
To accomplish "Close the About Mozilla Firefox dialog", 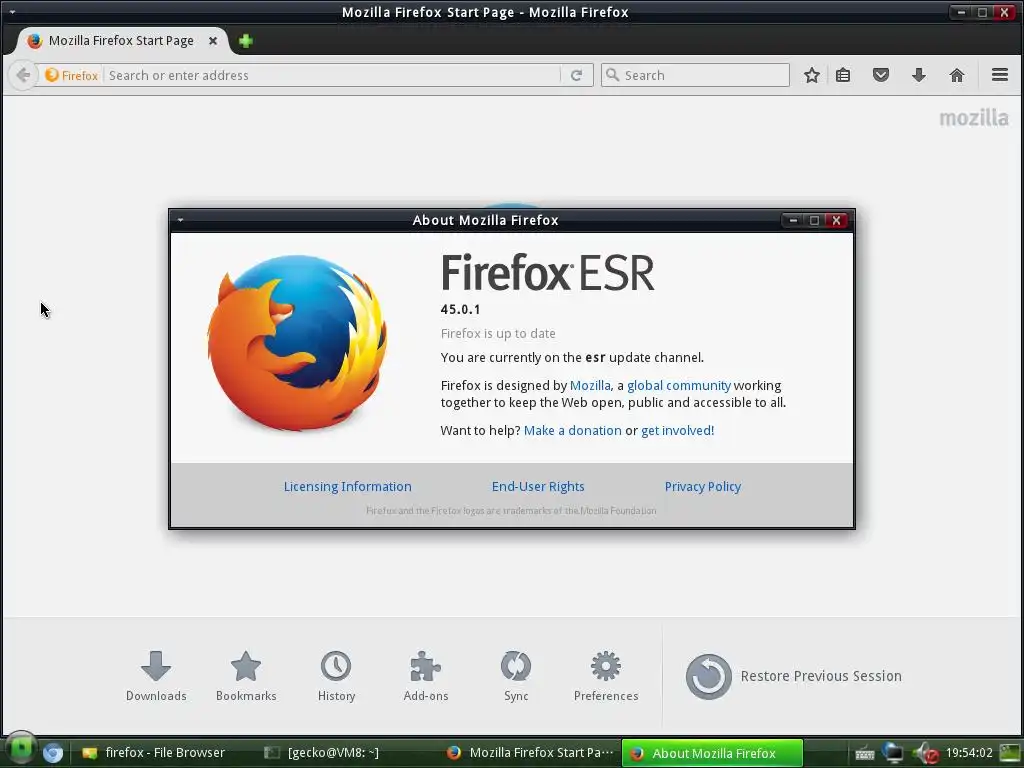I will pyautogui.click(x=836, y=220).
